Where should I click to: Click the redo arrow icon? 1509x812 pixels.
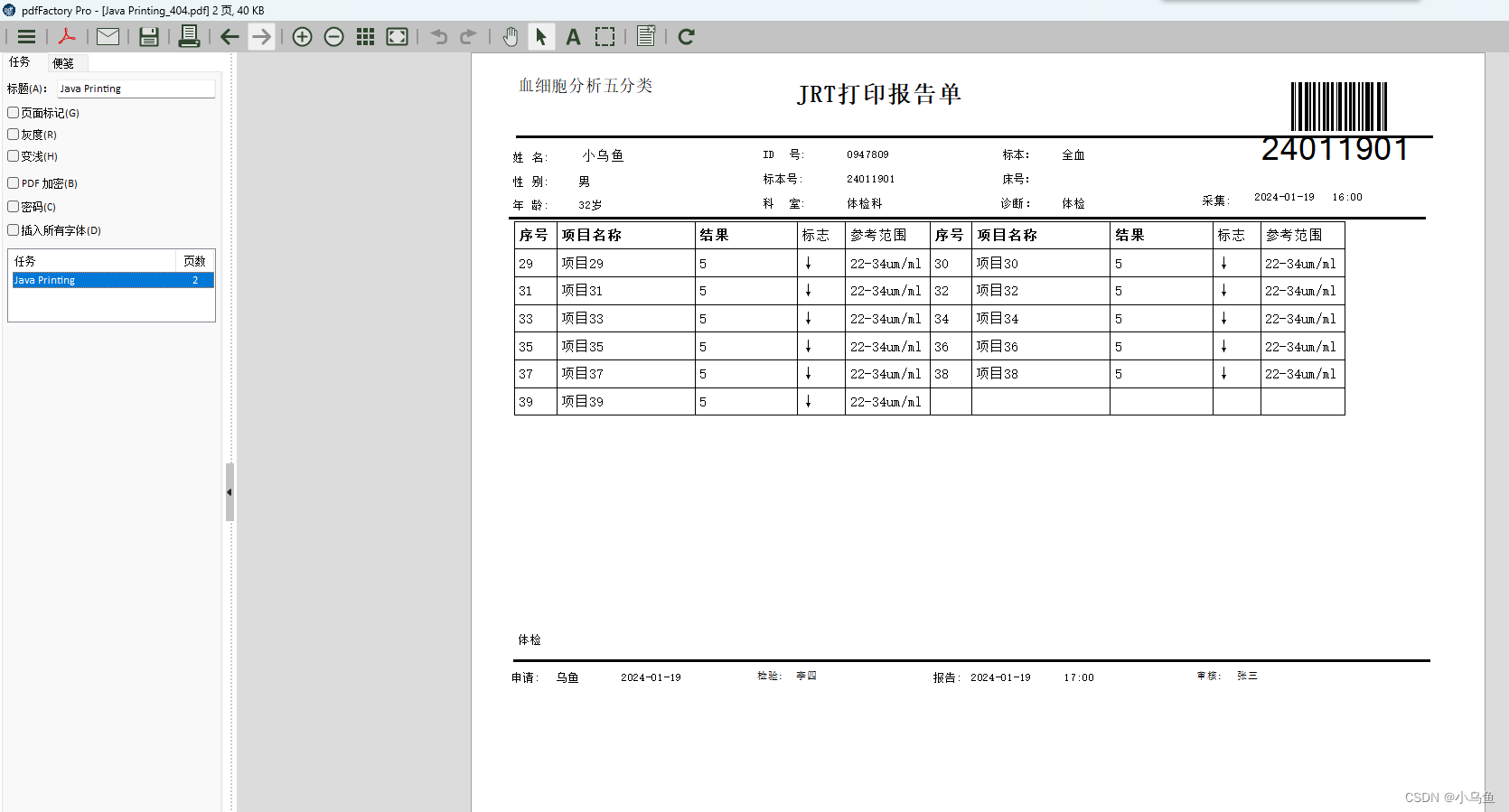[x=468, y=37]
